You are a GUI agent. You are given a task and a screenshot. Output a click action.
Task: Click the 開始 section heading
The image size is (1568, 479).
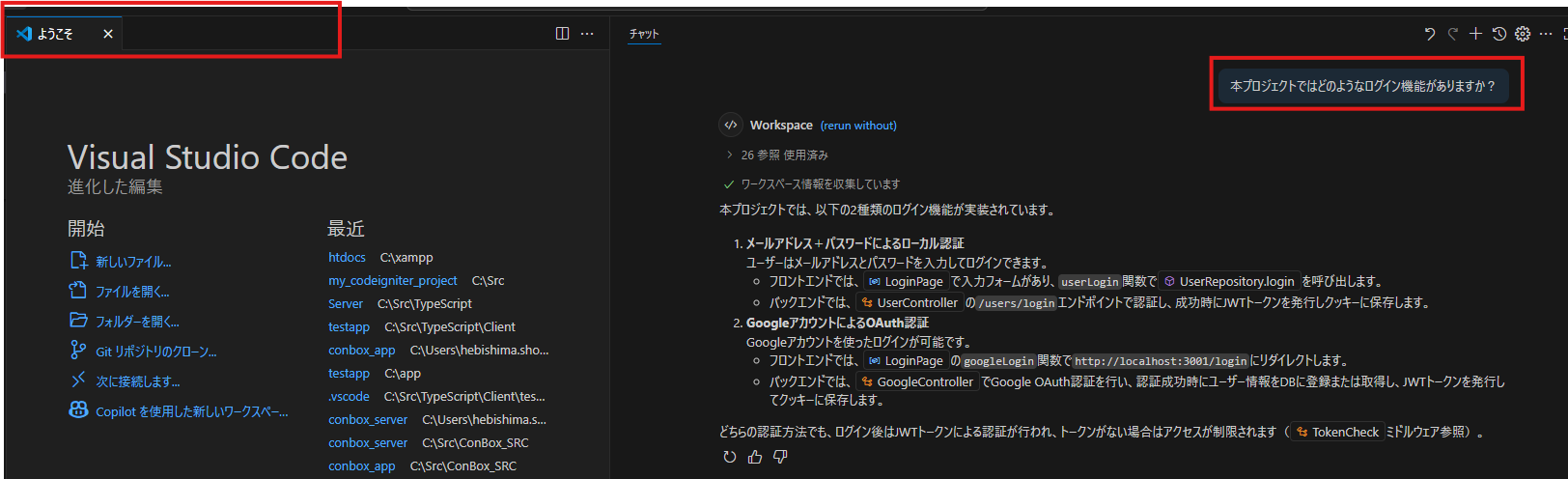(86, 229)
